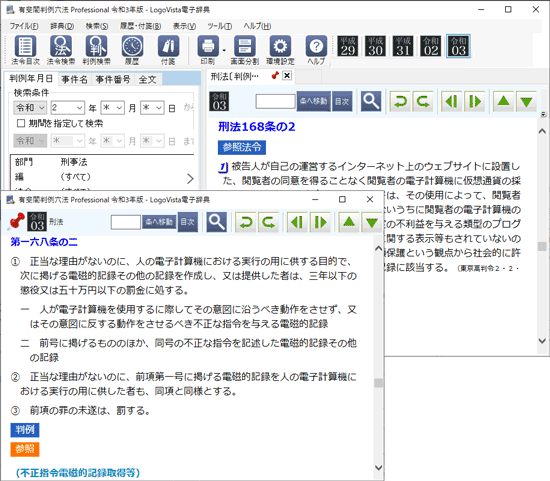Open the year dropdown showing 2
The image size is (550, 481).
point(68,108)
